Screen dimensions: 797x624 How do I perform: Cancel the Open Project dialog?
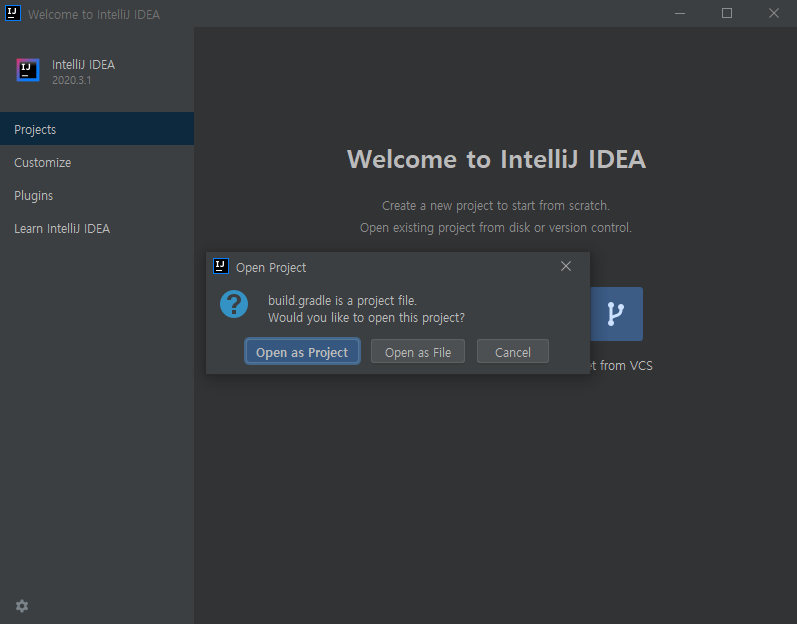point(513,352)
